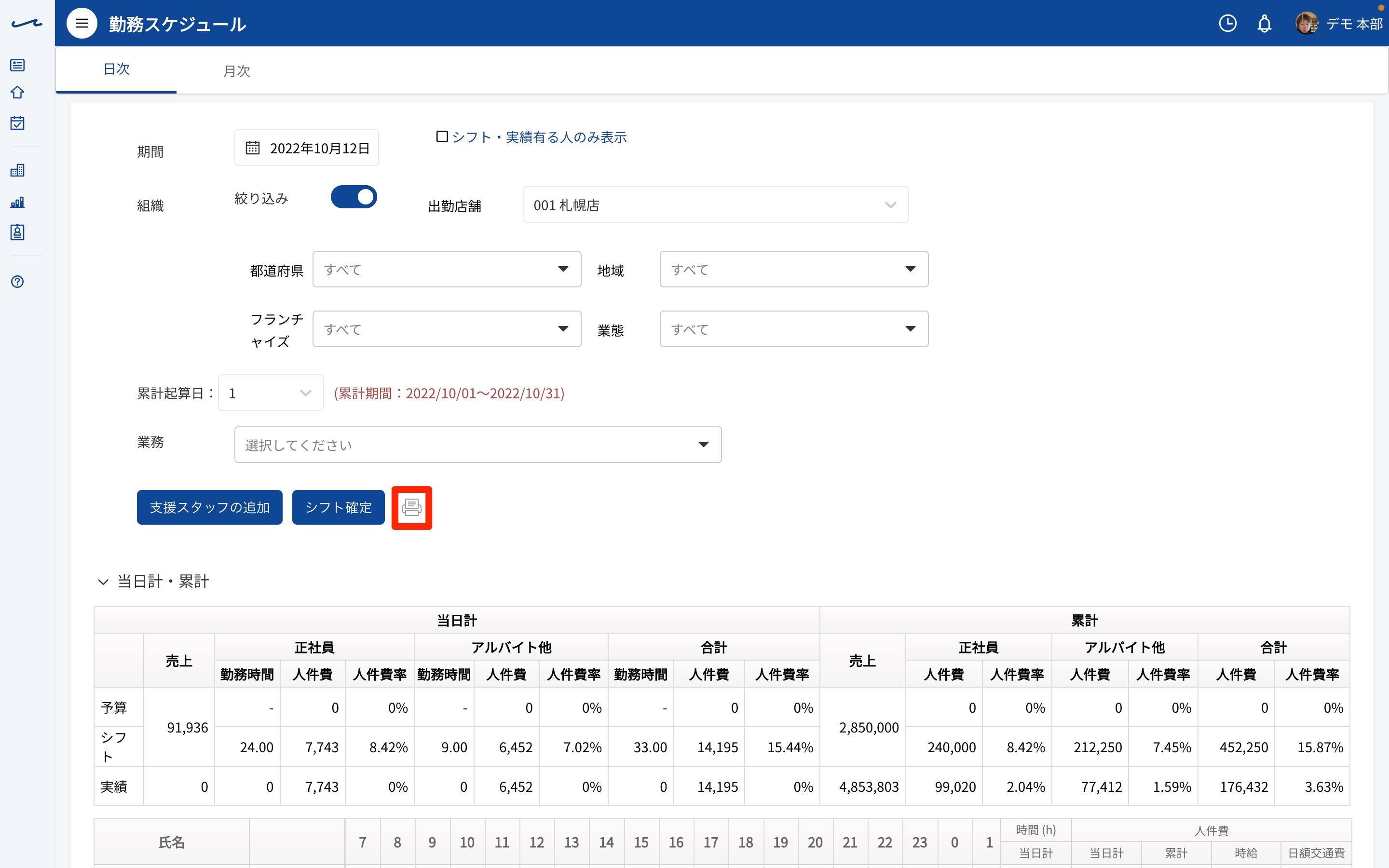Click the 2,850,000 cumulative sales cell

click(x=863, y=727)
